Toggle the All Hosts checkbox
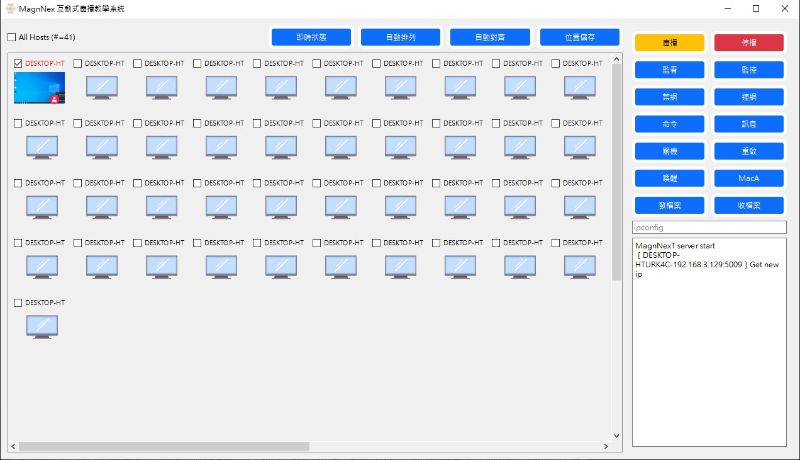The height and width of the screenshot is (460, 800). [11, 38]
